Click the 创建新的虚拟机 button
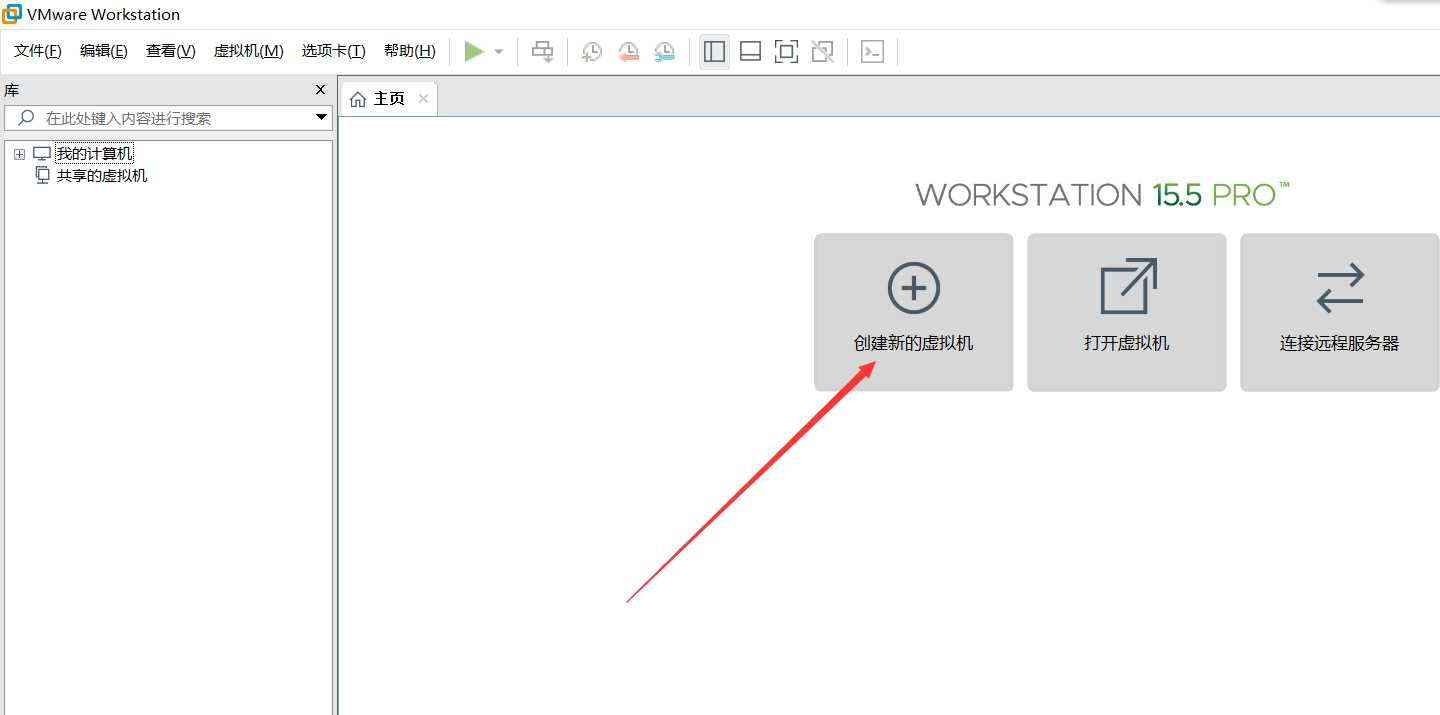Image resolution: width=1440 pixels, height=715 pixels. tap(914, 312)
